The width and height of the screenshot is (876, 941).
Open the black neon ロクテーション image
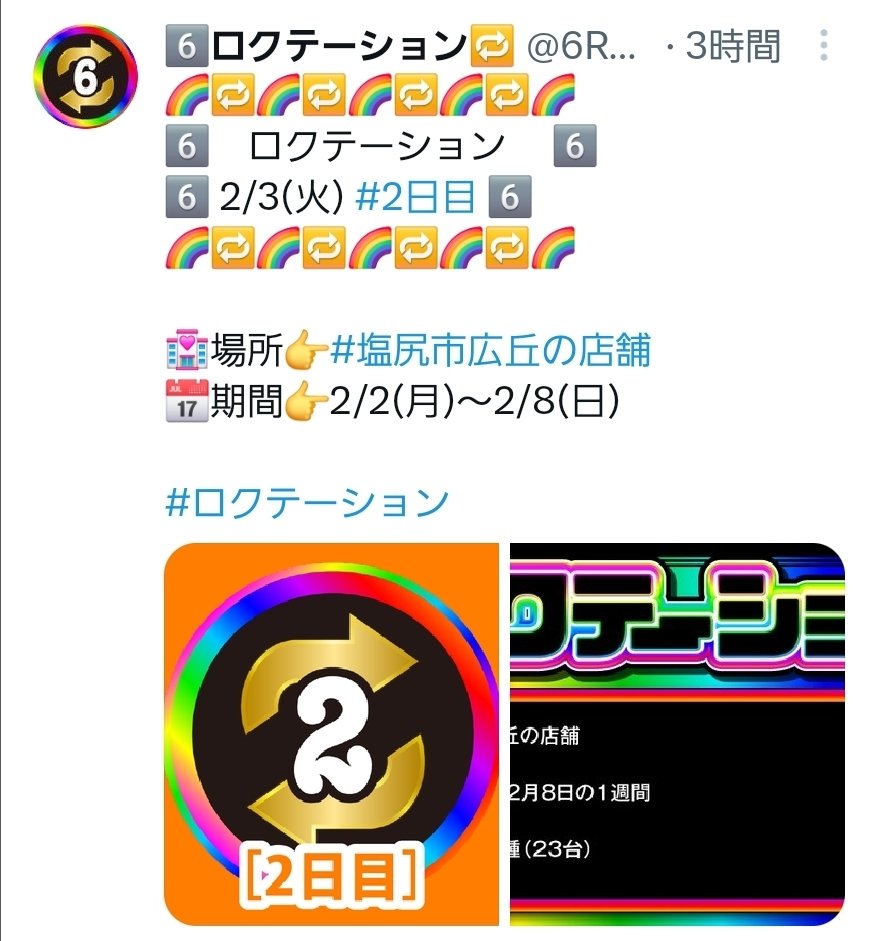point(677,734)
